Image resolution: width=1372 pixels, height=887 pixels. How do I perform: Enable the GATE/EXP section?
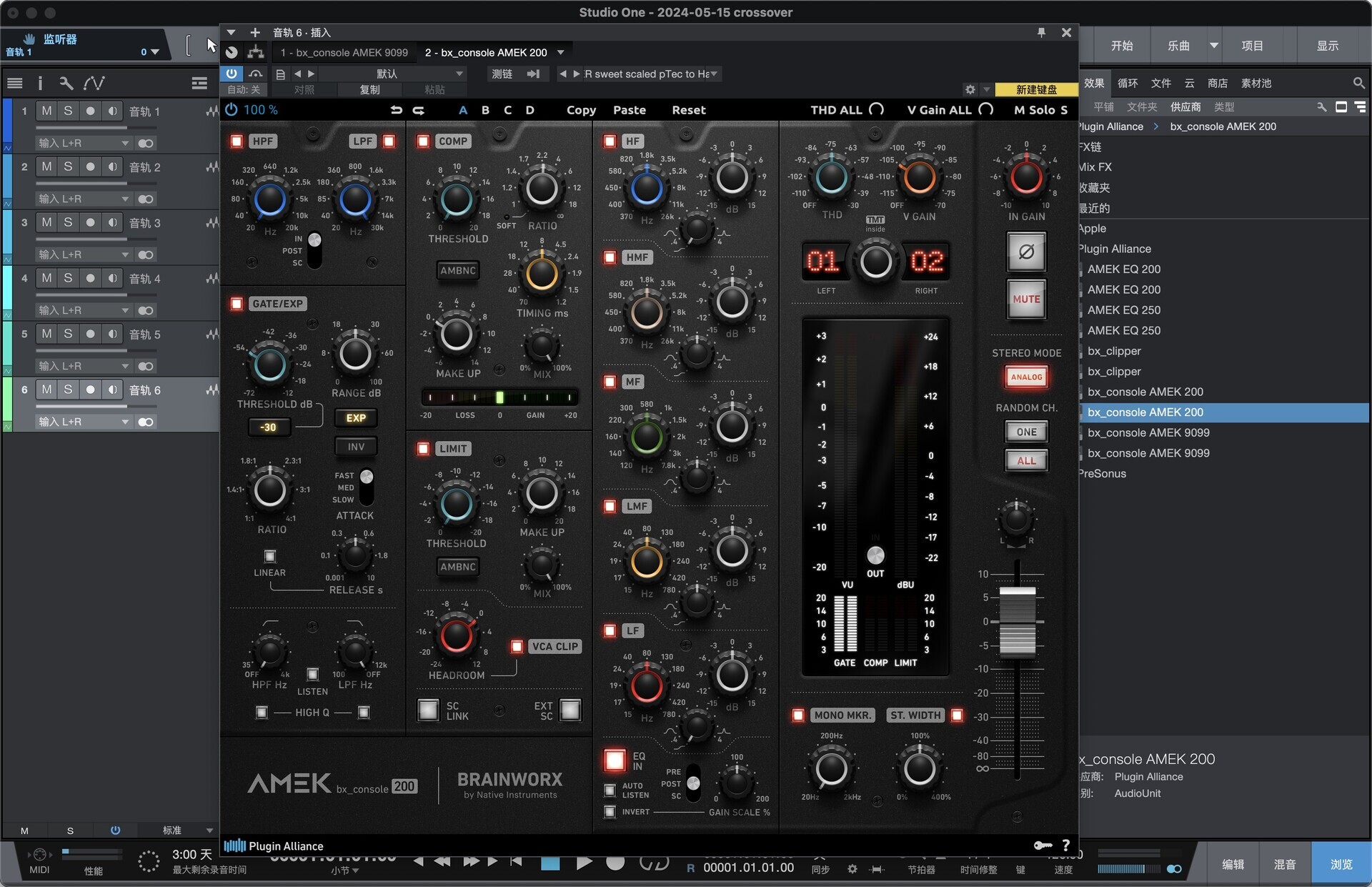pyautogui.click(x=237, y=304)
